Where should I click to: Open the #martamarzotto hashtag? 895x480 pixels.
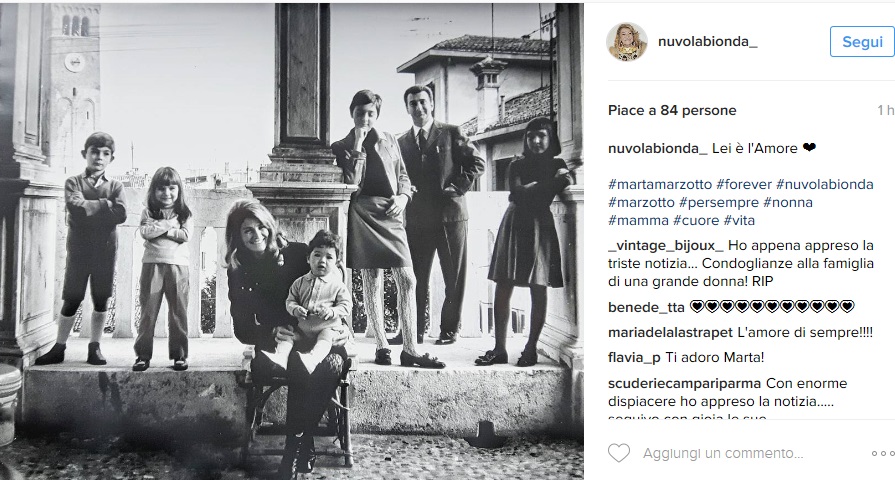(x=660, y=184)
